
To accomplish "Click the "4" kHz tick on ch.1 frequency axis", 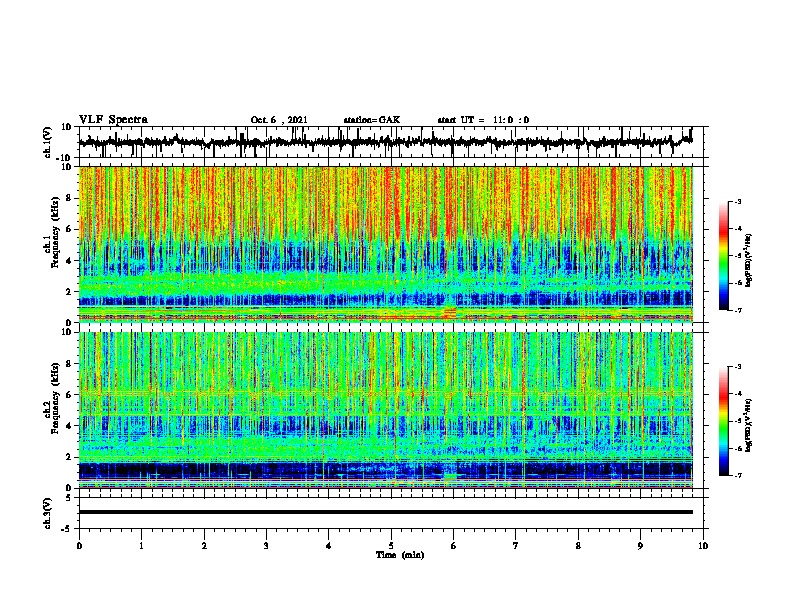I will point(69,261).
